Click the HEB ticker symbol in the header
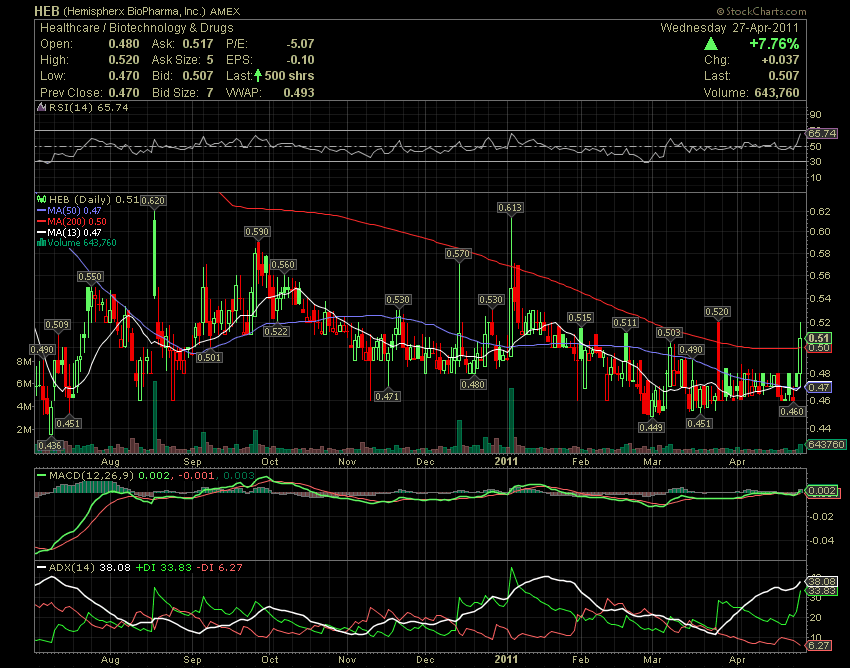 click(x=47, y=11)
